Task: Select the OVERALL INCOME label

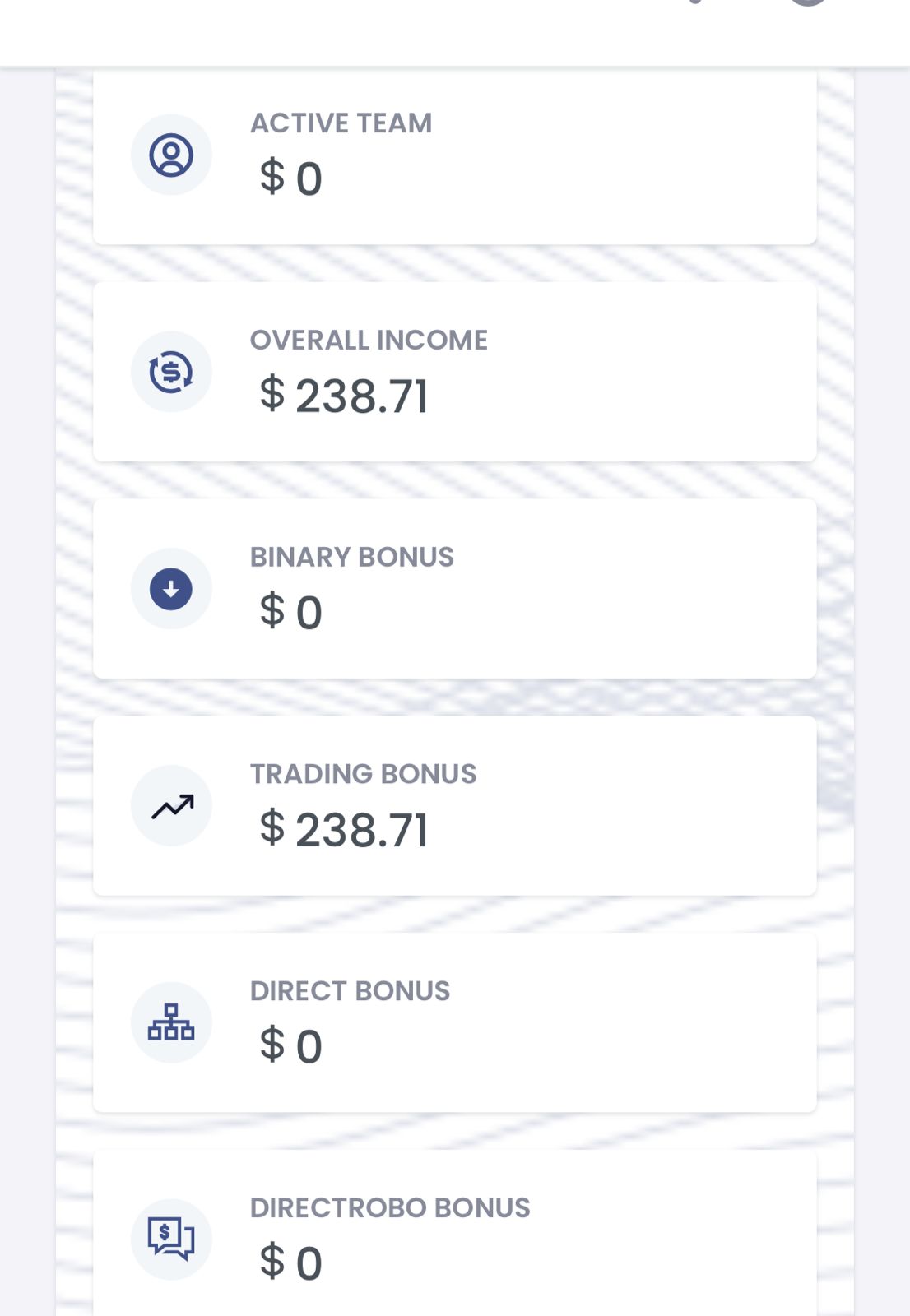Action: coord(369,341)
